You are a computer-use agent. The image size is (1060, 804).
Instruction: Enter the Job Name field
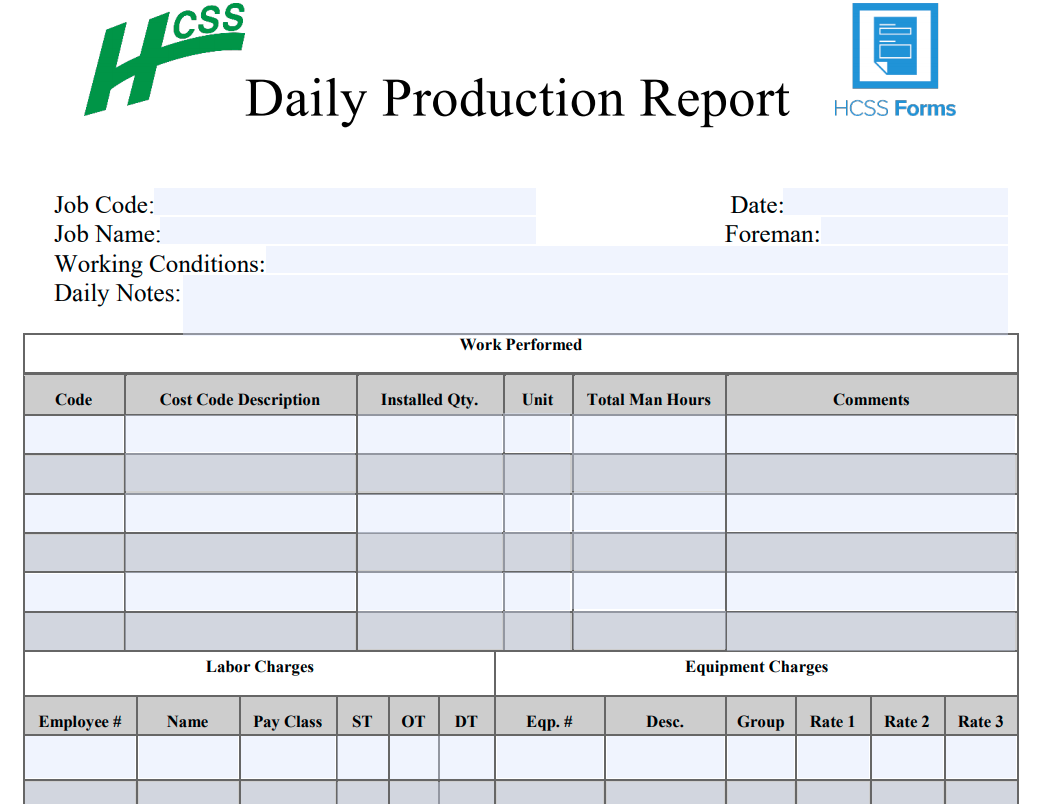coord(347,232)
